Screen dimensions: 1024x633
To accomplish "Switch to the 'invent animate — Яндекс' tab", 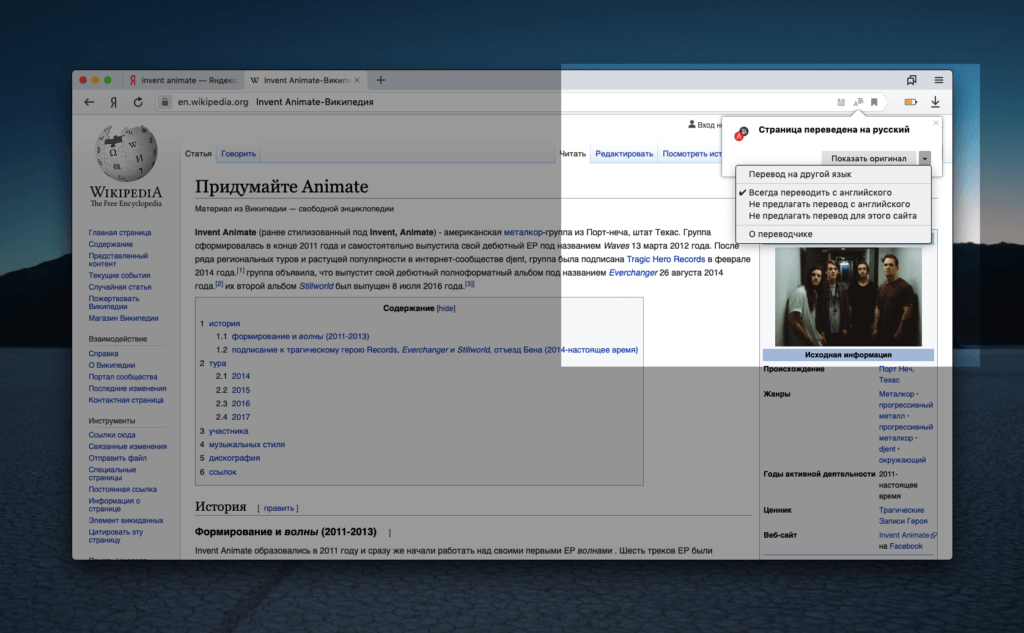I will click(183, 80).
